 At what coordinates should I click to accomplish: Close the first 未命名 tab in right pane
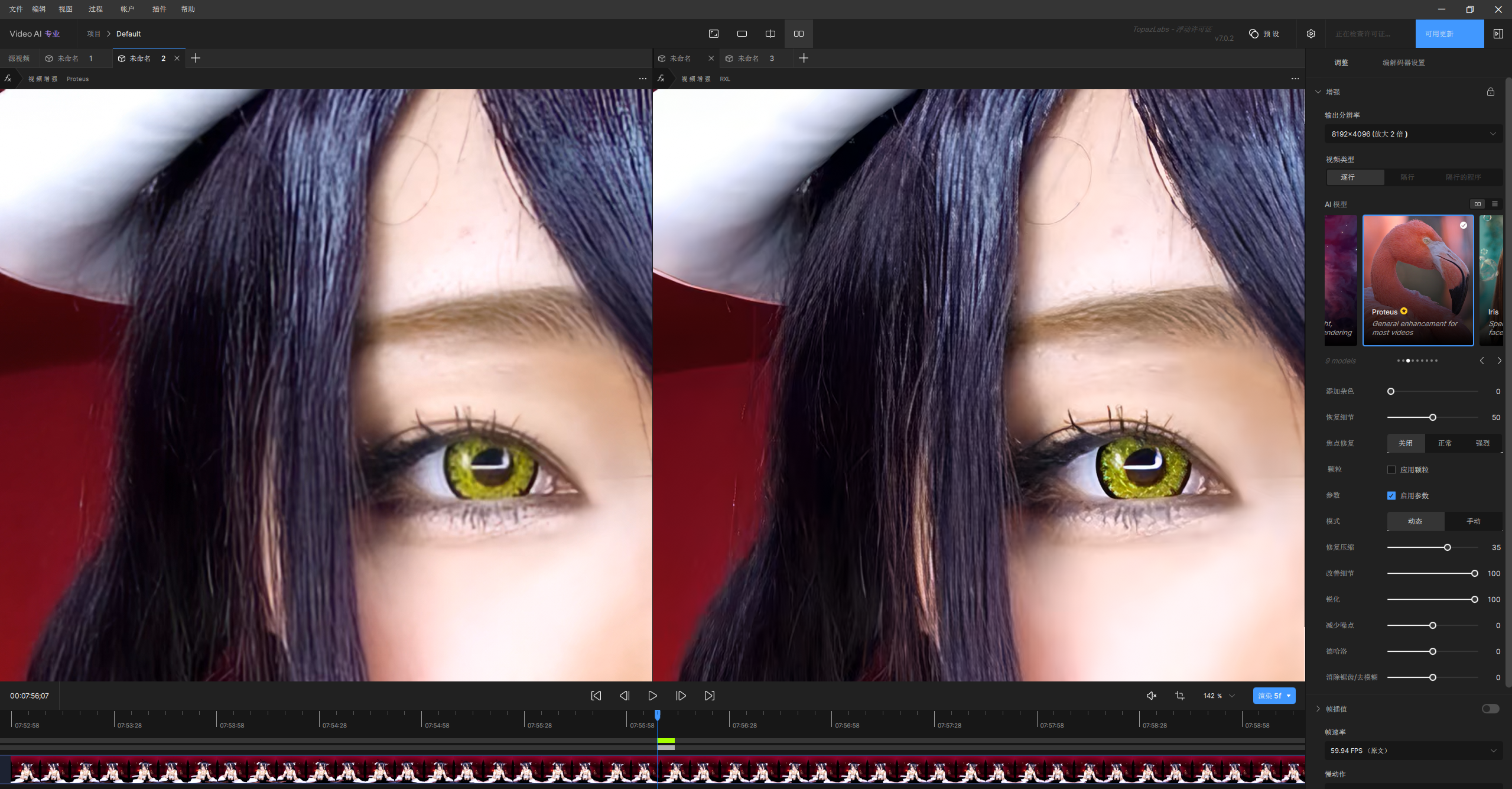point(711,59)
